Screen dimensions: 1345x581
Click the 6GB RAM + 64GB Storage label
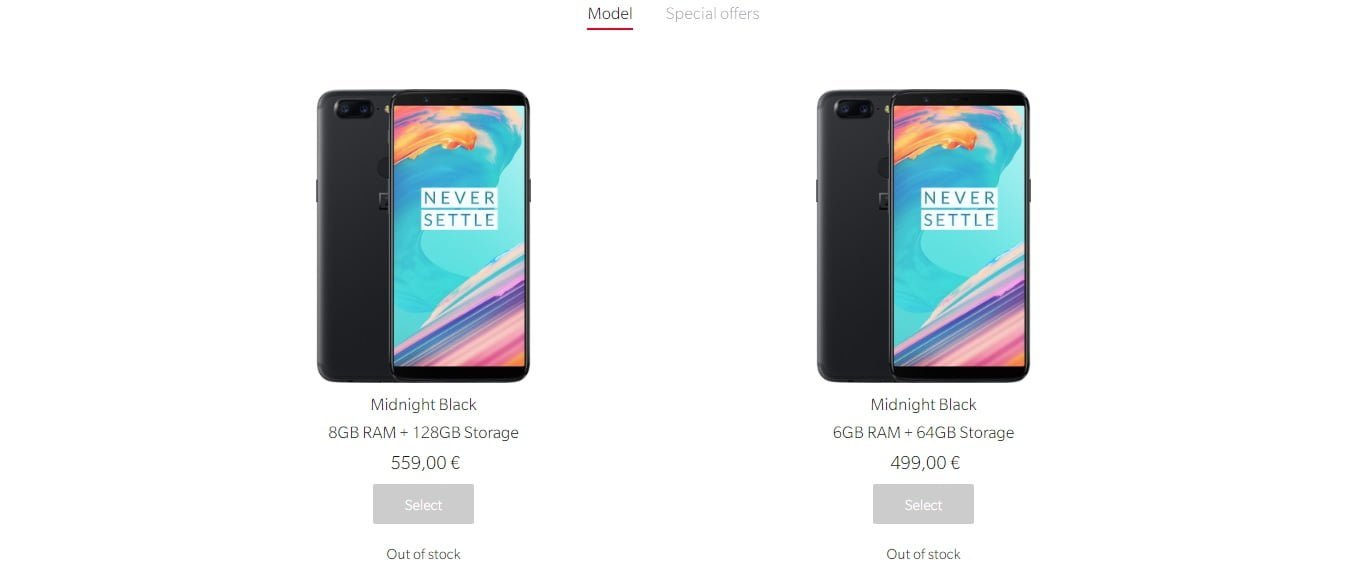pyautogui.click(x=923, y=433)
